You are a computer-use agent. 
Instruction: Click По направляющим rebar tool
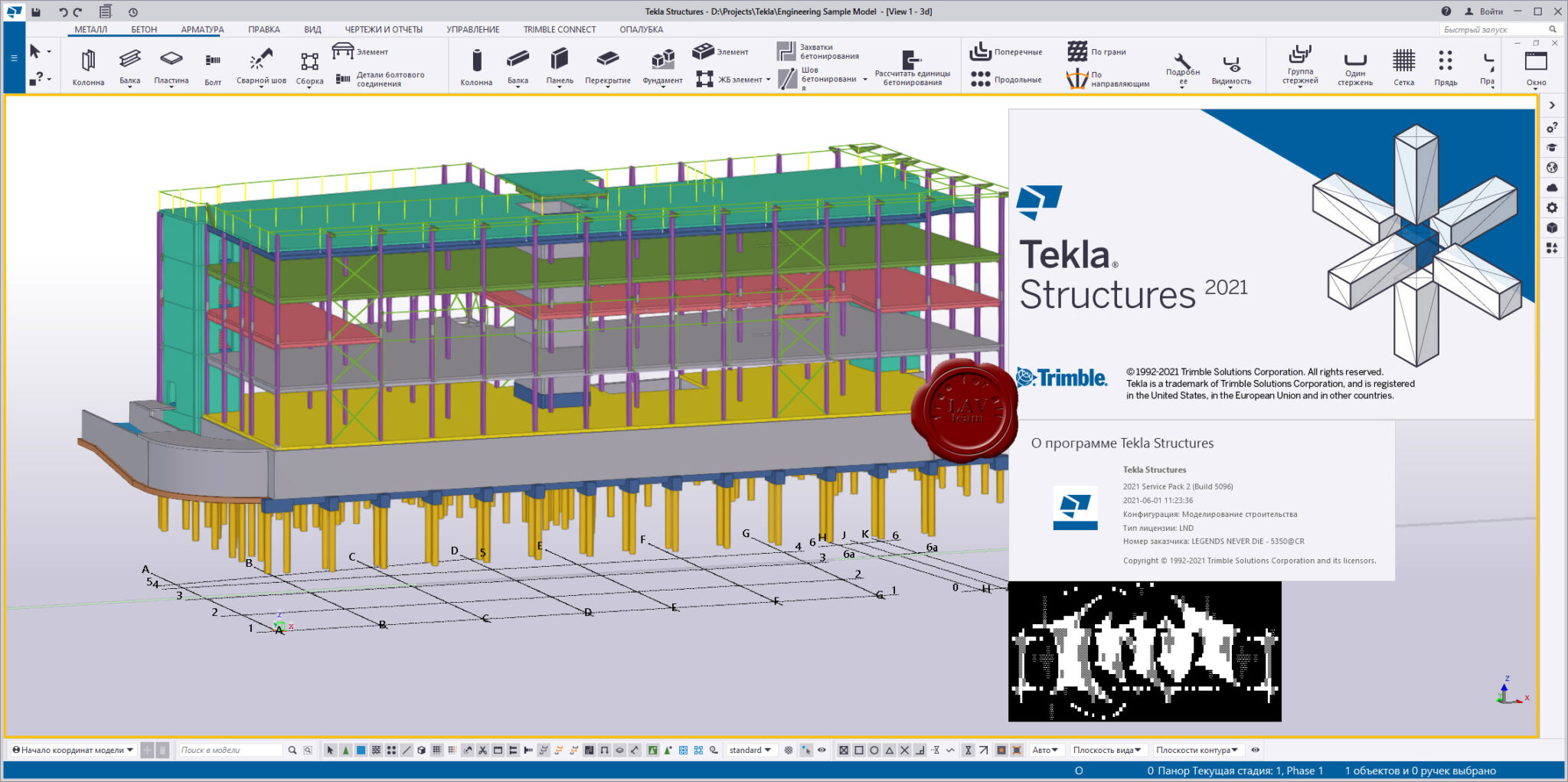click(1108, 79)
